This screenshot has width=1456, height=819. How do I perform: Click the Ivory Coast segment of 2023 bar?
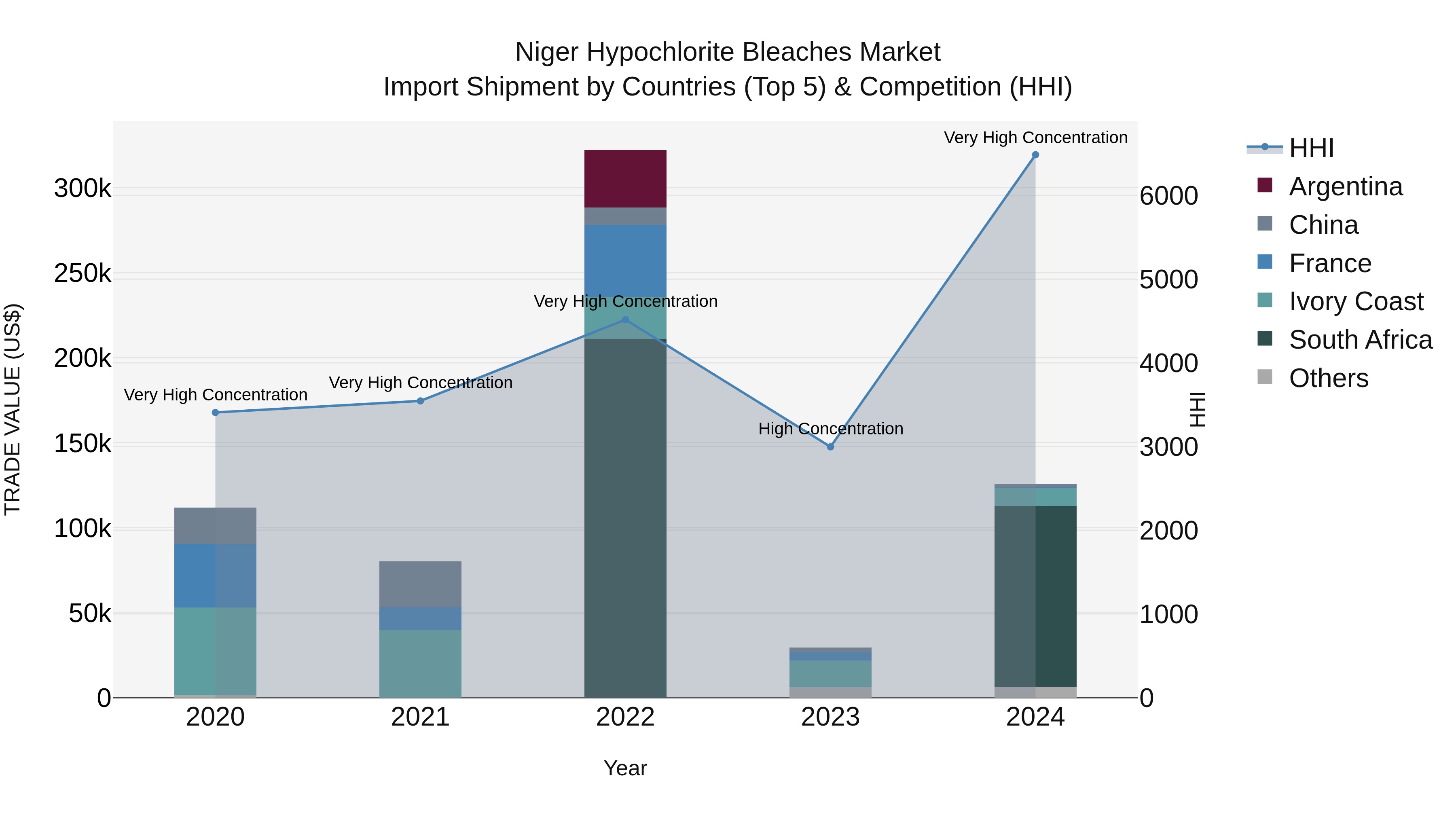830,674
